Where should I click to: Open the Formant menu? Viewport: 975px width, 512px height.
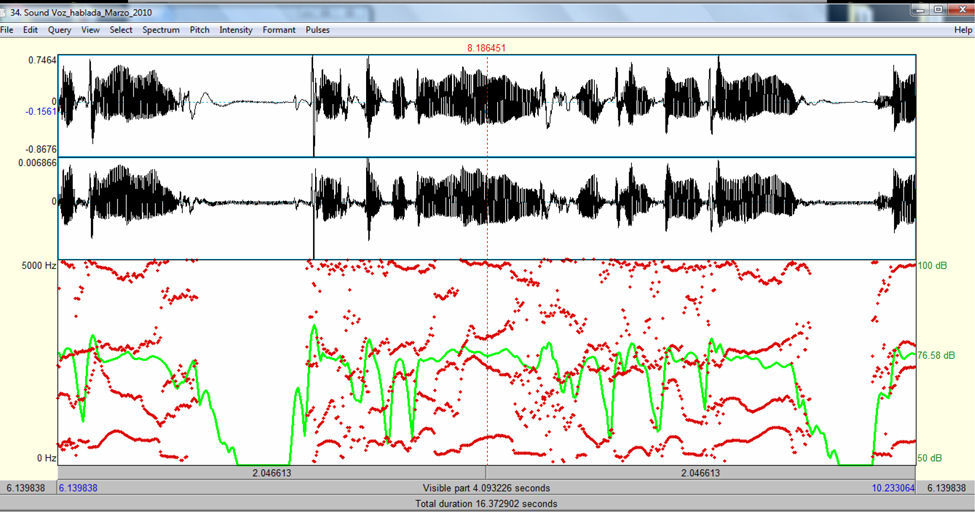pyautogui.click(x=279, y=30)
